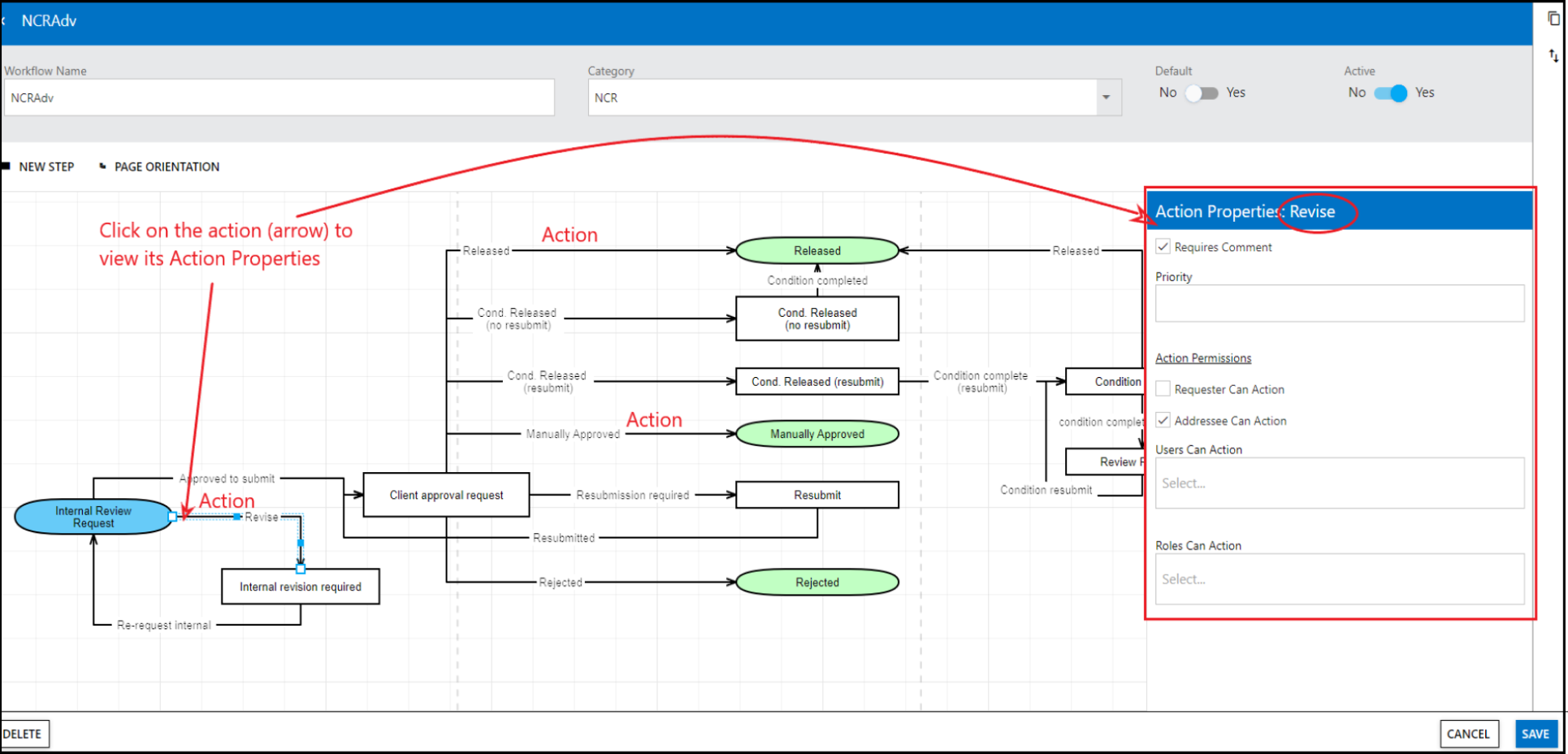Click the Workflow Name input field
The width and height of the screenshot is (1568, 754).
(279, 97)
